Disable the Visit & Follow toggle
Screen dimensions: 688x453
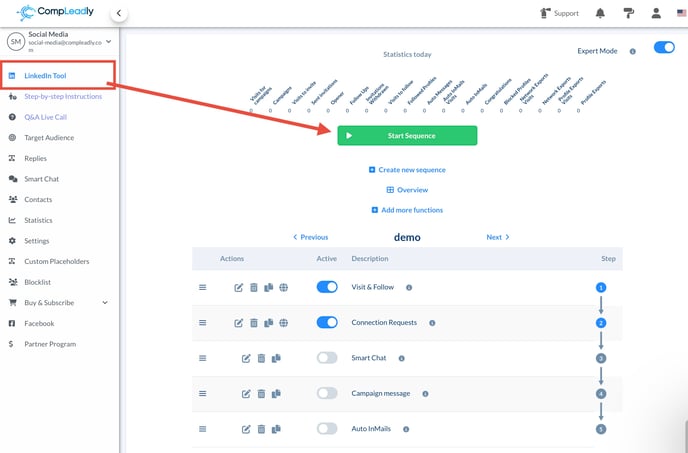(327, 287)
